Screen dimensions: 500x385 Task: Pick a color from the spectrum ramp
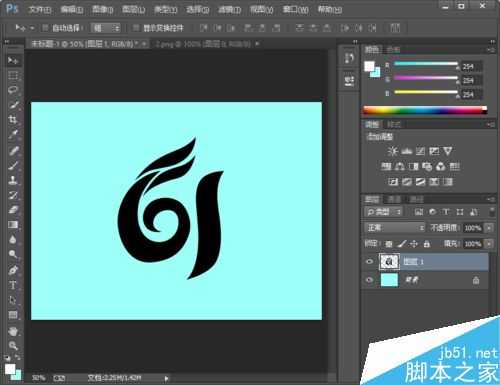tap(425, 110)
